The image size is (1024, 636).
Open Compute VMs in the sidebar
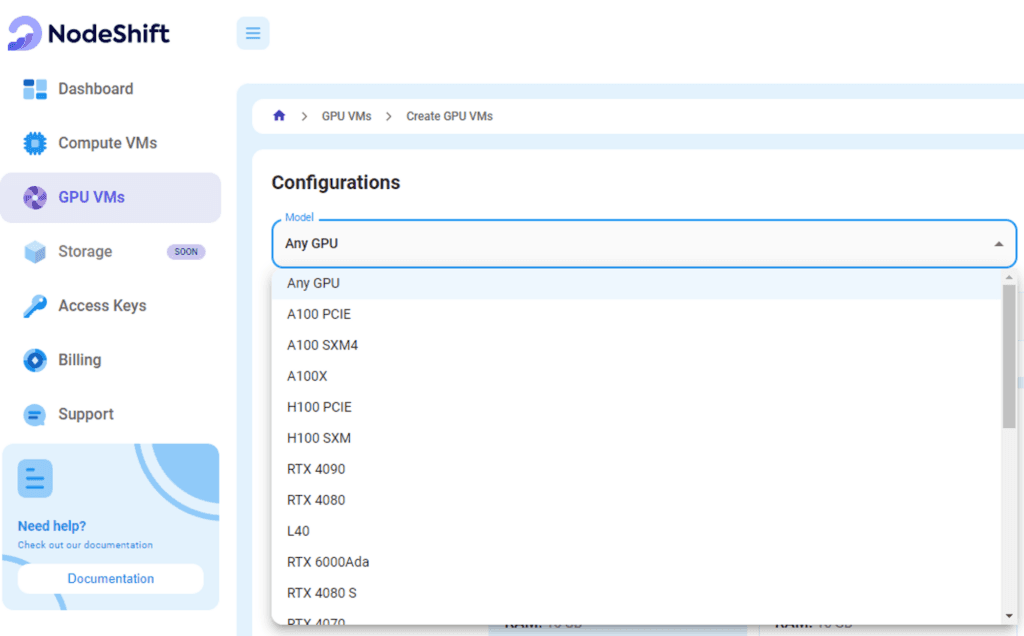tap(110, 143)
